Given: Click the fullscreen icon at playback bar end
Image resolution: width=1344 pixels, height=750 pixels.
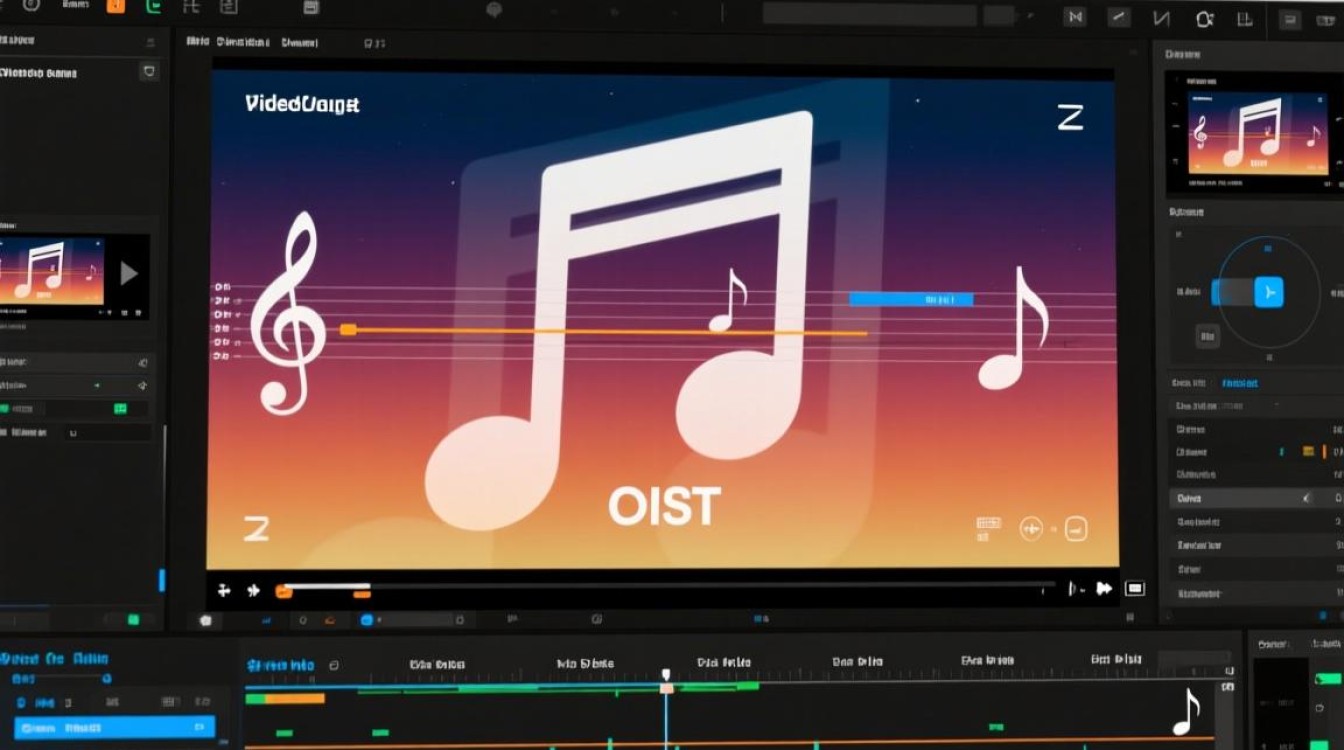Looking at the screenshot, I should tap(1134, 589).
